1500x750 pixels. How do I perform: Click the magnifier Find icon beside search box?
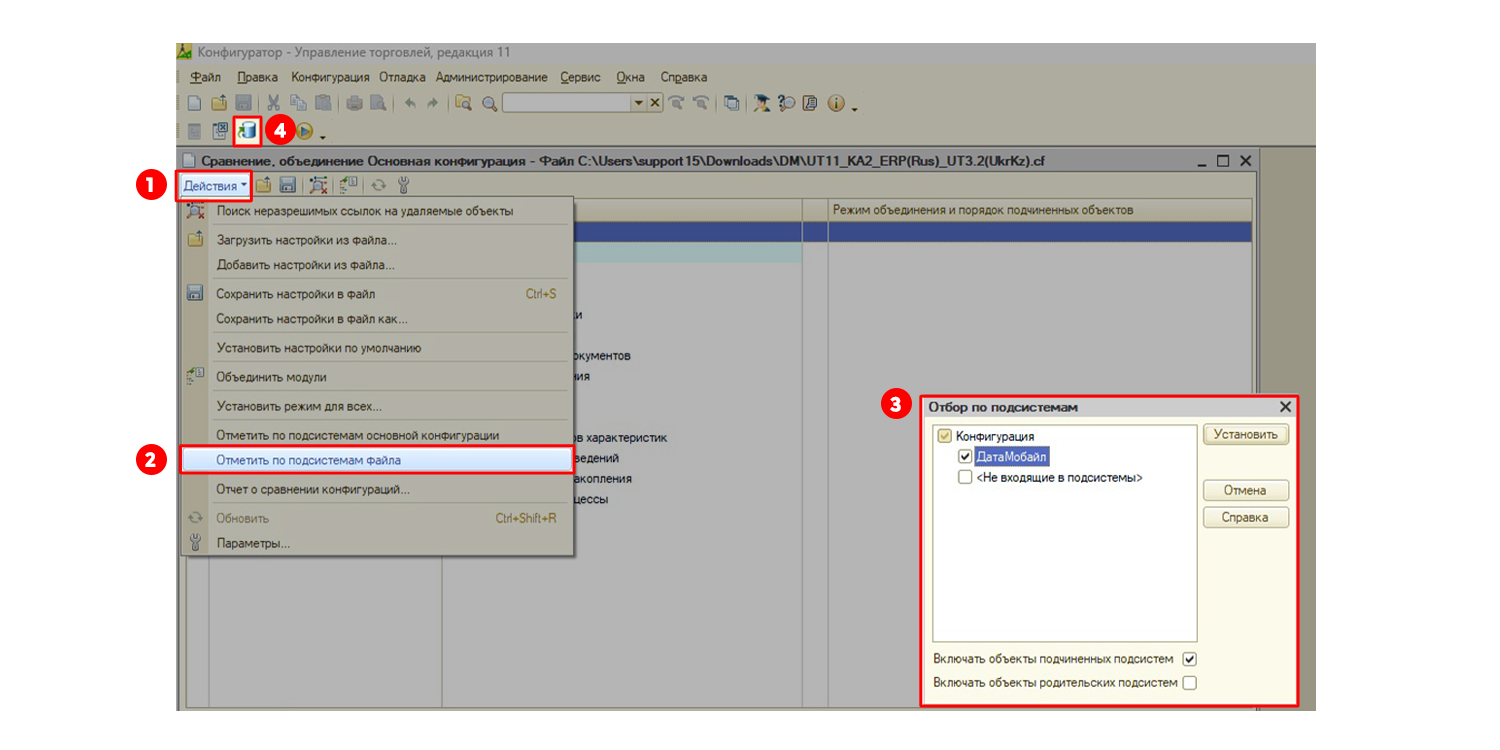click(489, 103)
